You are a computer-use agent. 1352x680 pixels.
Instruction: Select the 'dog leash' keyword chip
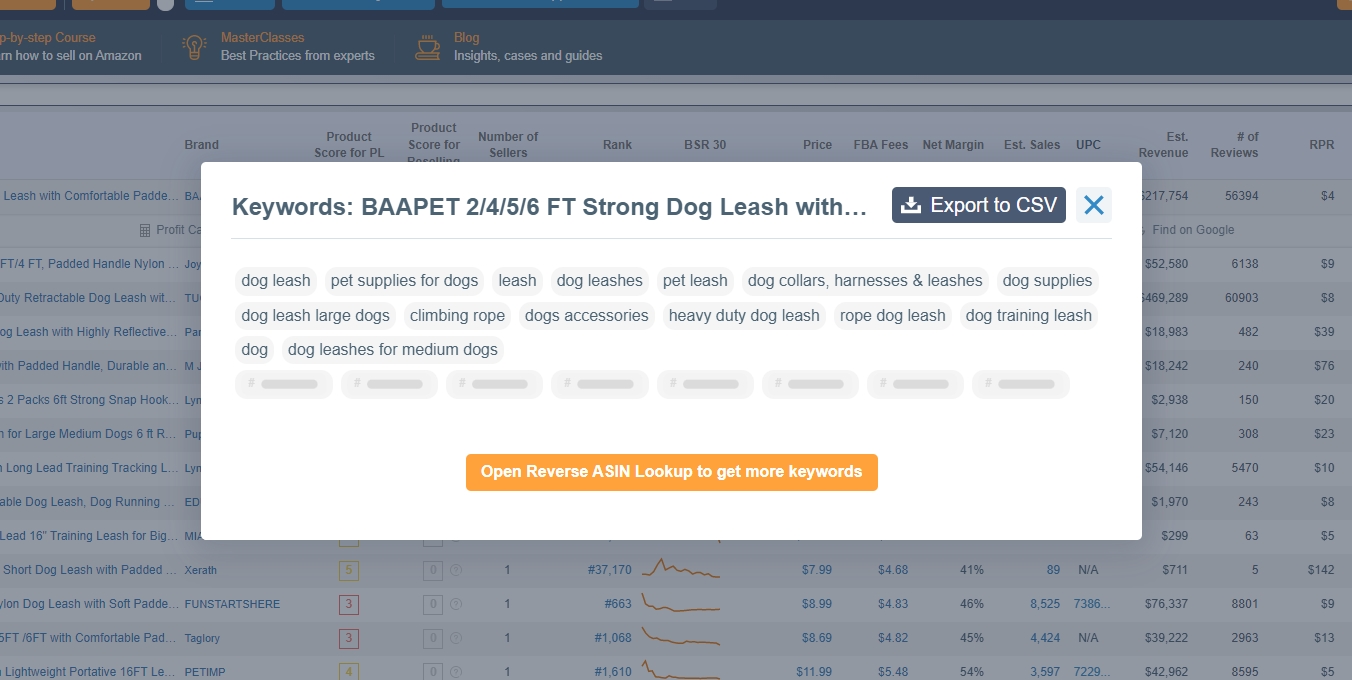(x=275, y=281)
